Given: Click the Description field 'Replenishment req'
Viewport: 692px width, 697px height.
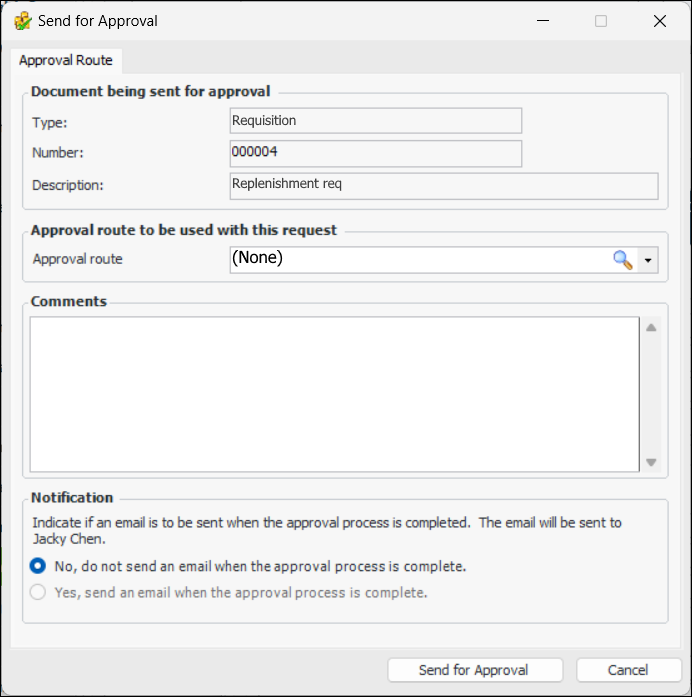Looking at the screenshot, I should [x=443, y=185].
